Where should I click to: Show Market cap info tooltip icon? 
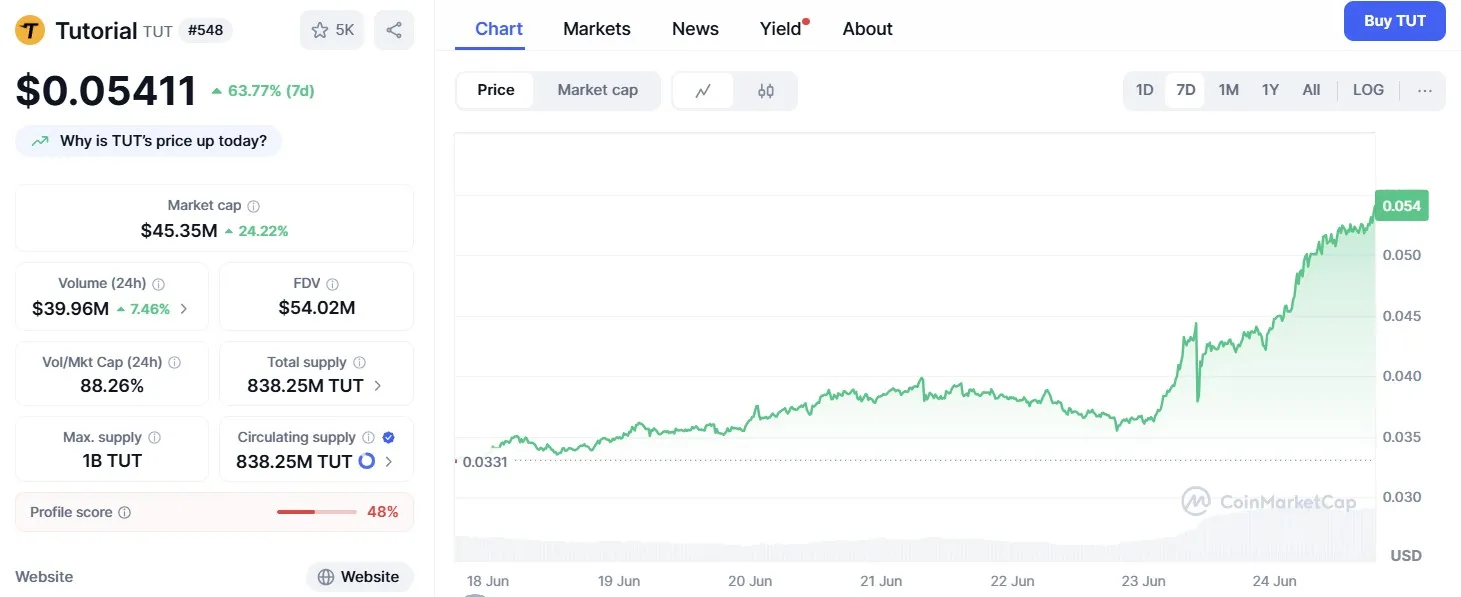[x=253, y=206]
